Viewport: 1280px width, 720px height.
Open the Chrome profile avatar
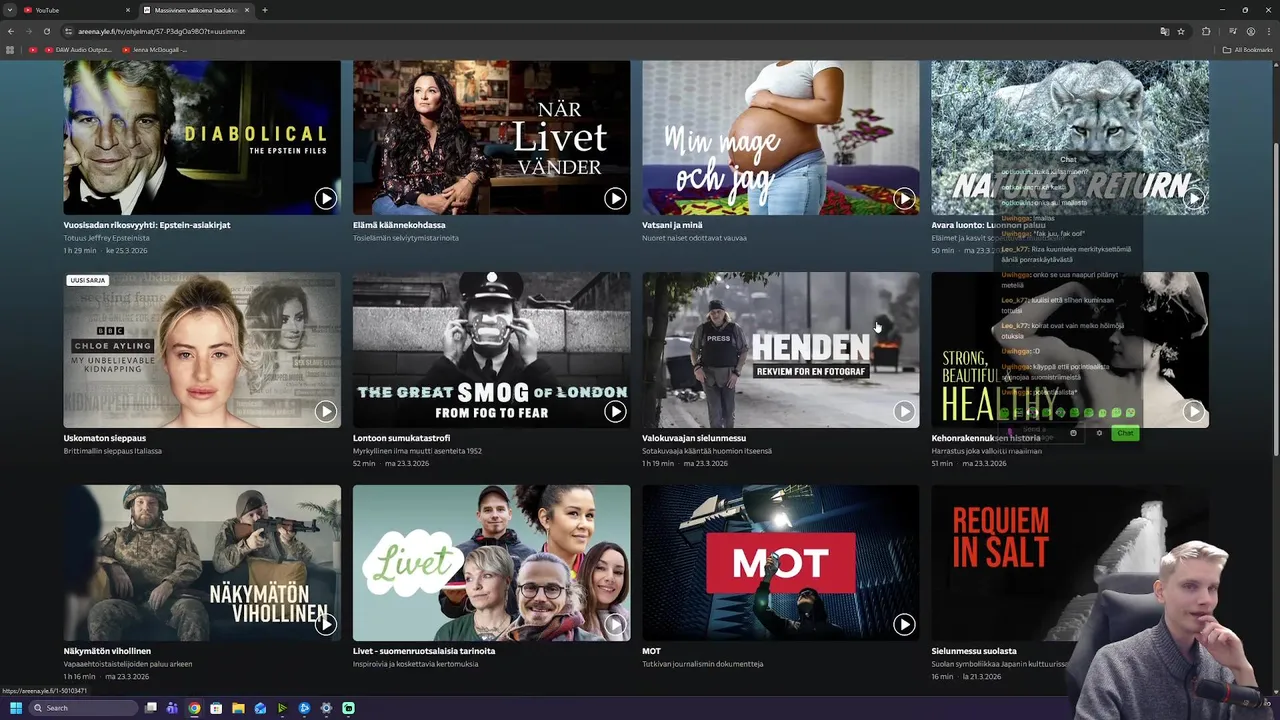(1250, 31)
